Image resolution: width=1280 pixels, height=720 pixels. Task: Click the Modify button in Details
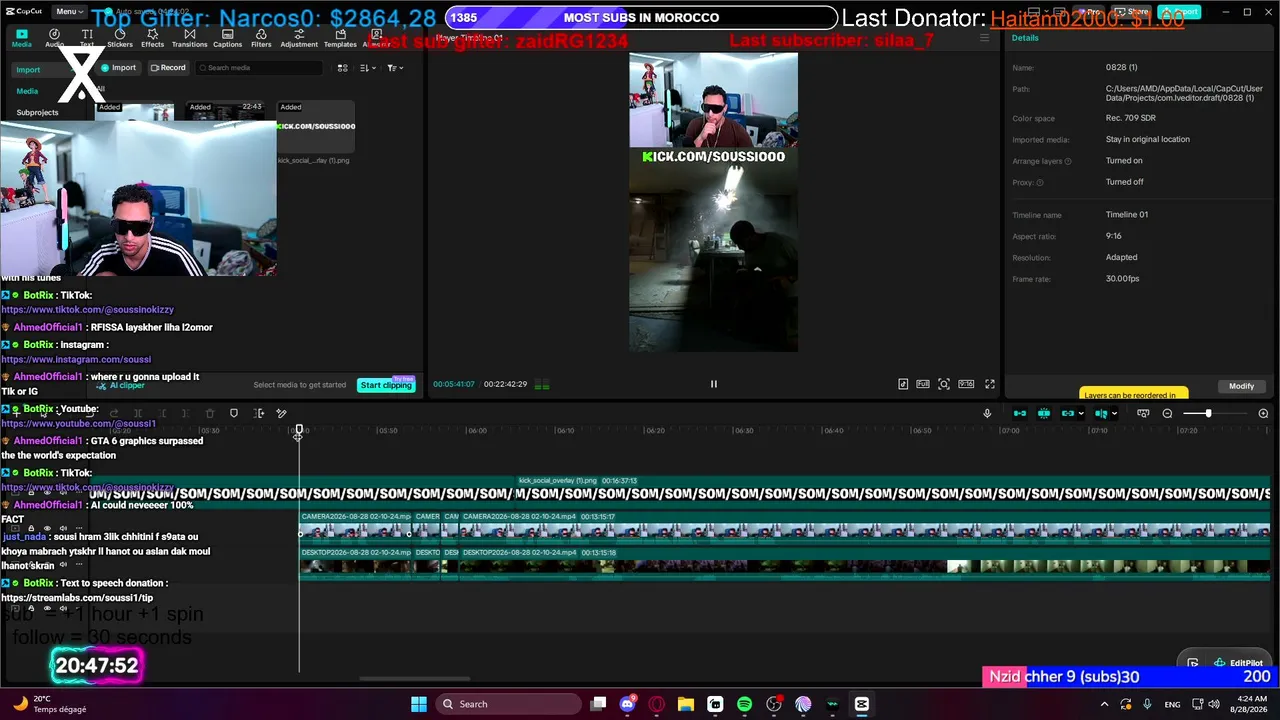[x=1241, y=386]
